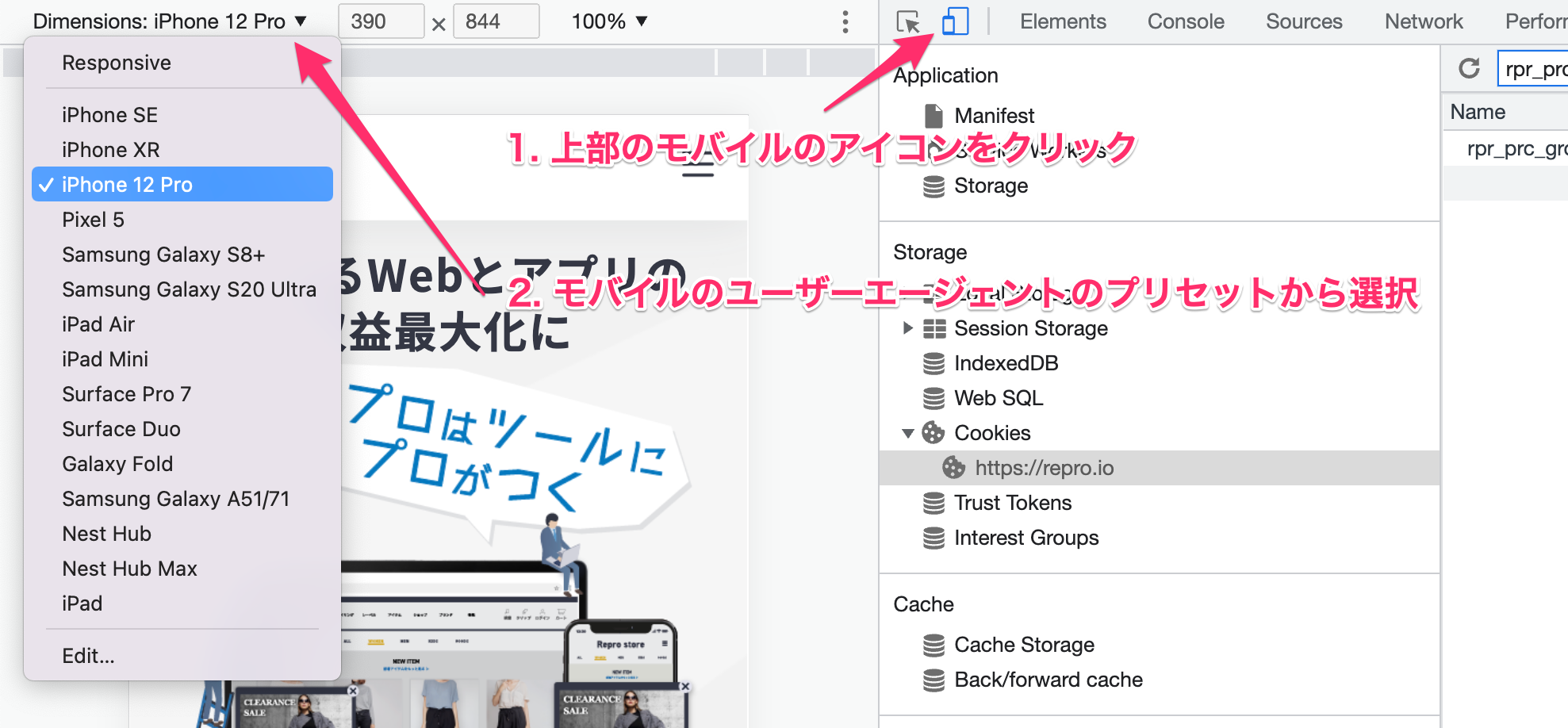The image size is (1568, 728).
Task: Choose Samsung Galaxy A51/71 device
Action: (182, 499)
